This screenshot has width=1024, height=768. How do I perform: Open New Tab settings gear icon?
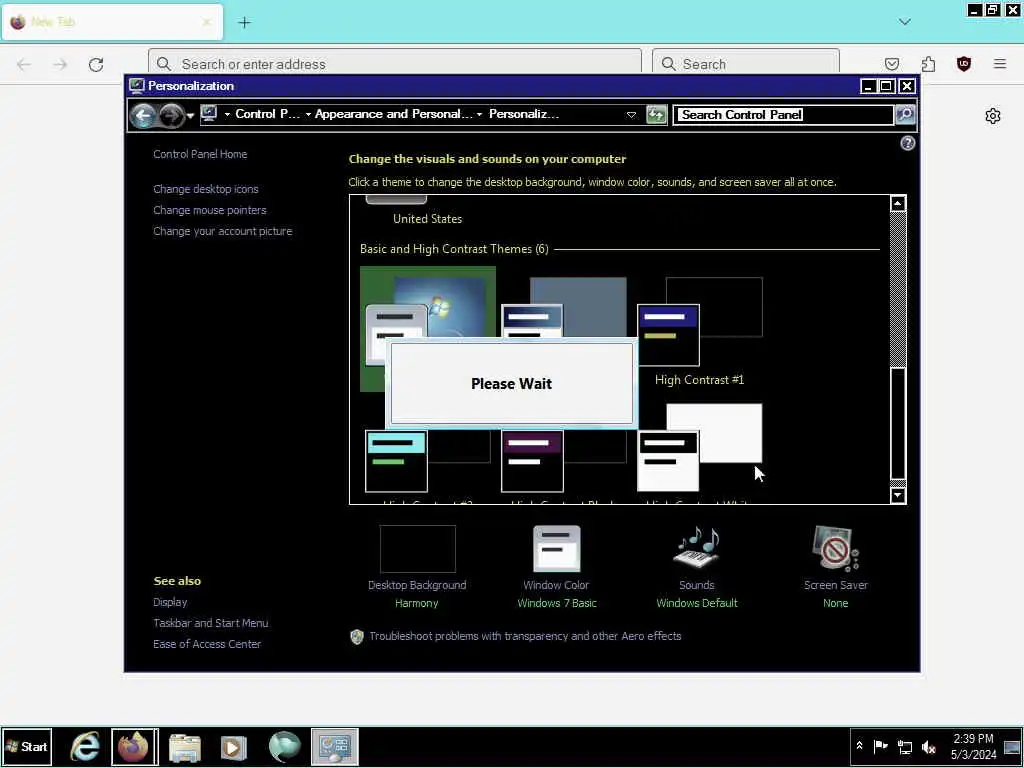point(993,116)
